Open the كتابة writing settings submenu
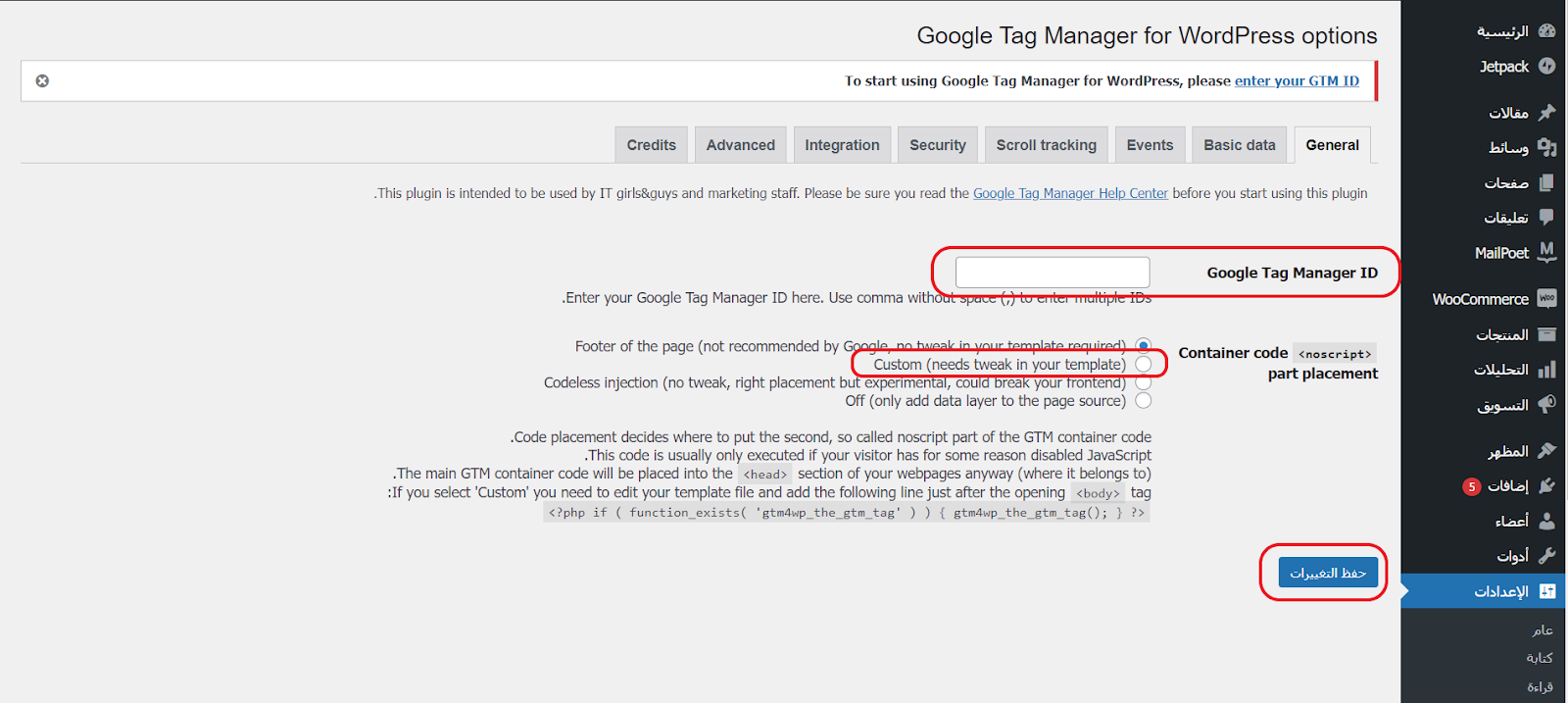1568x703 pixels. 1540,658
